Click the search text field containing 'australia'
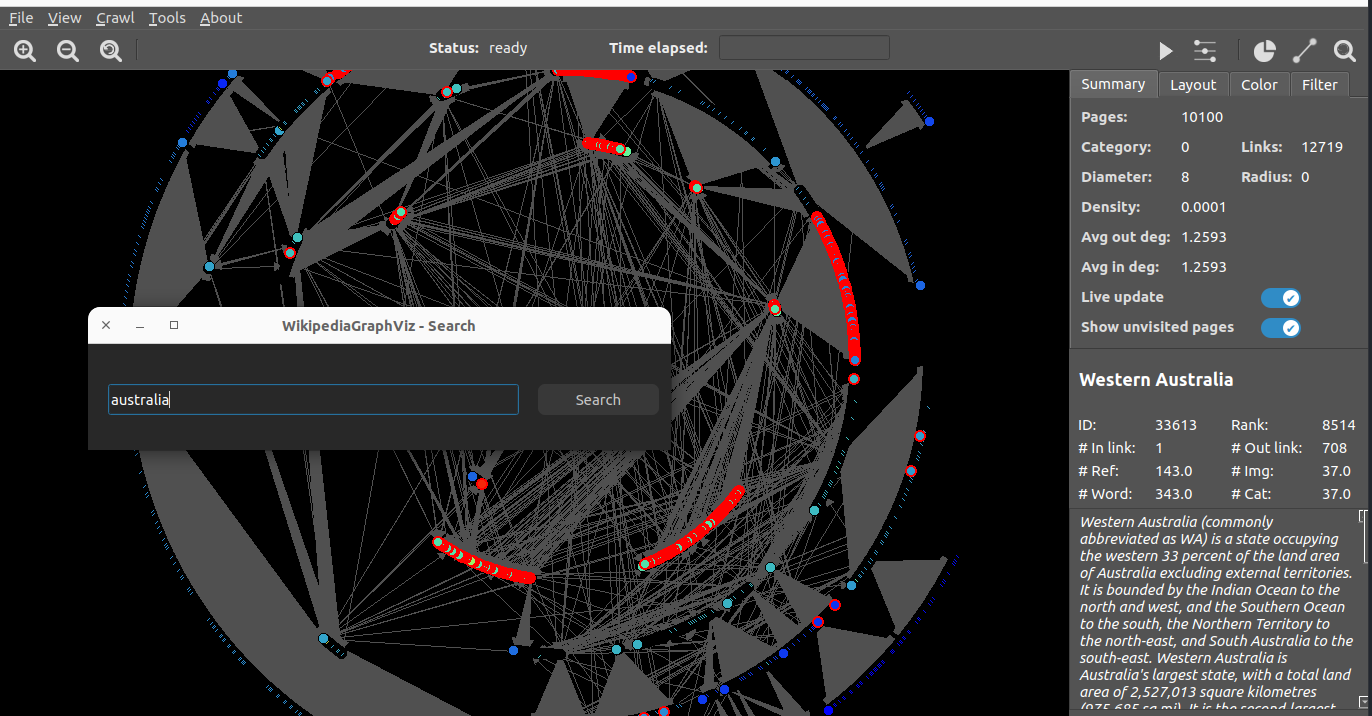The width and height of the screenshot is (1372, 716). (x=313, y=400)
